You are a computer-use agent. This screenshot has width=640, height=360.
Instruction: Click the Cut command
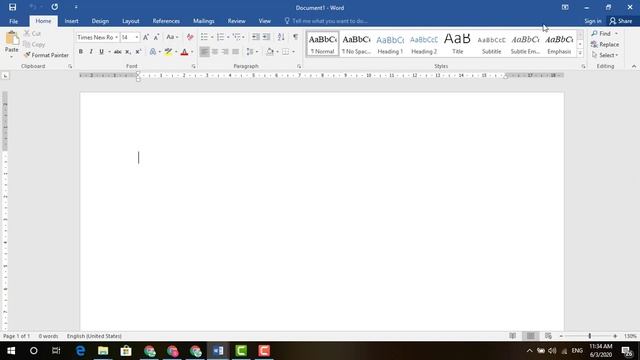(33, 33)
